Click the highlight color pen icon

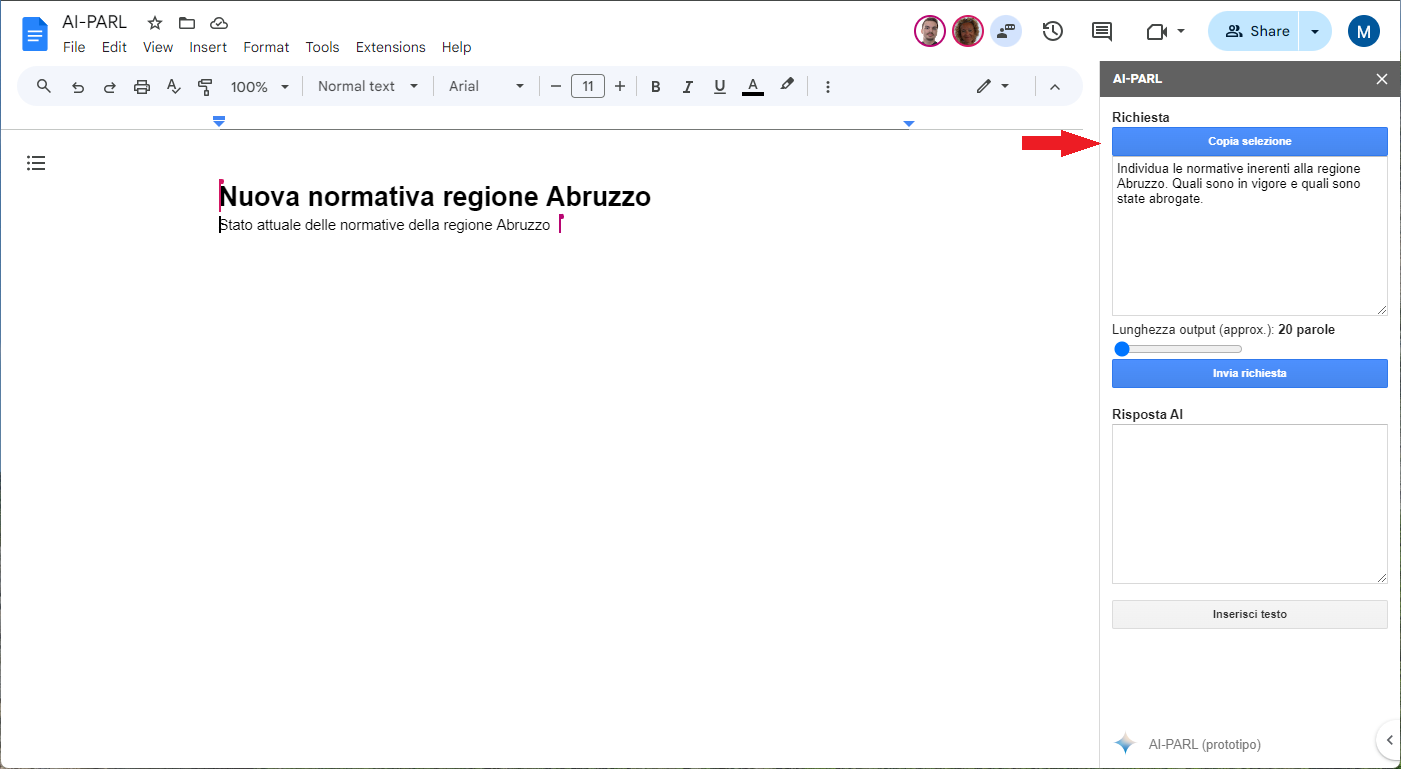787,86
